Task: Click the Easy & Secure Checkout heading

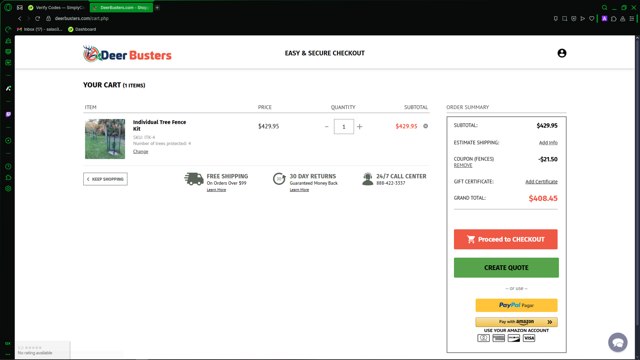Action: click(324, 53)
